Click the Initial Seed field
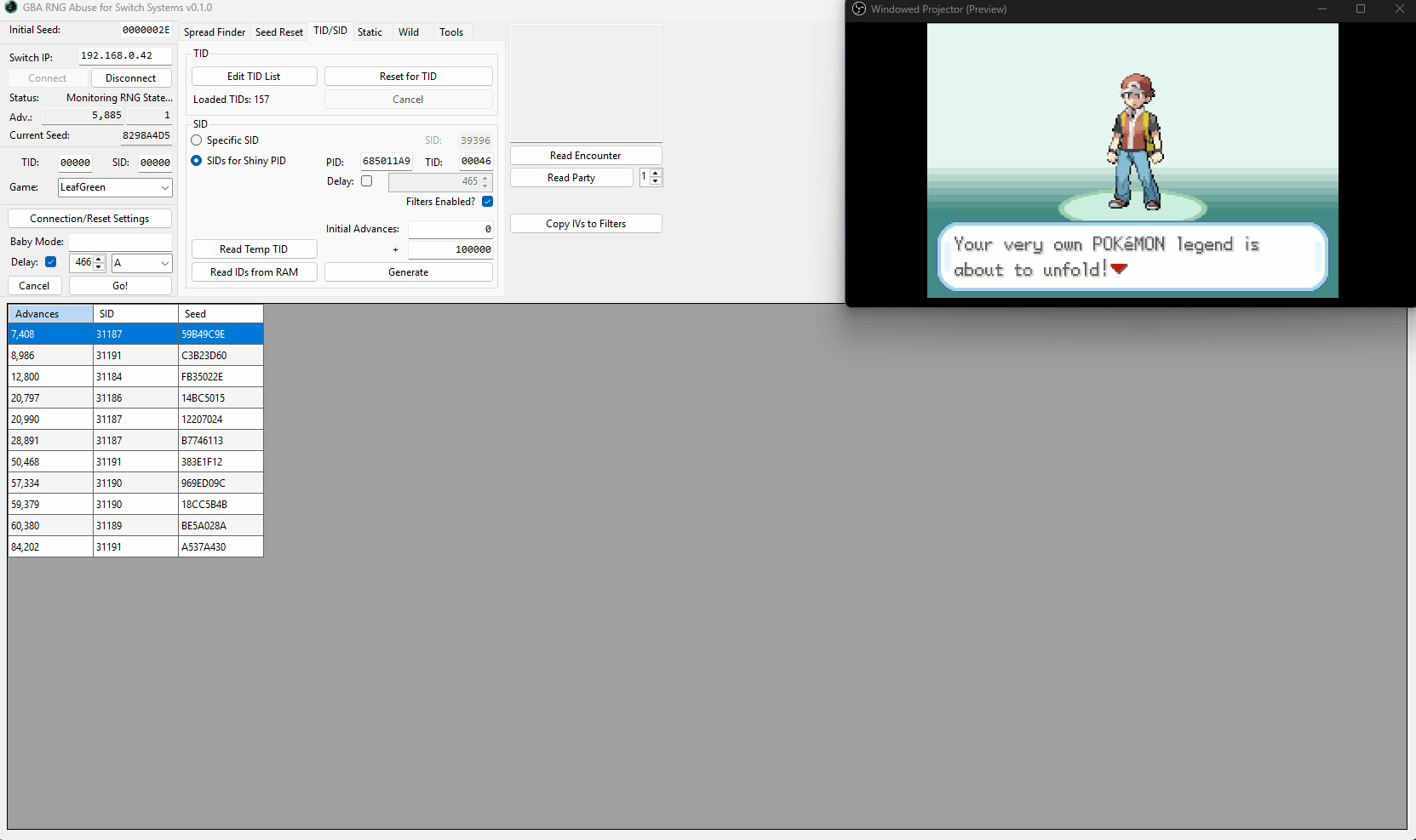Screen dimensions: 1416x840 [x=146, y=30]
